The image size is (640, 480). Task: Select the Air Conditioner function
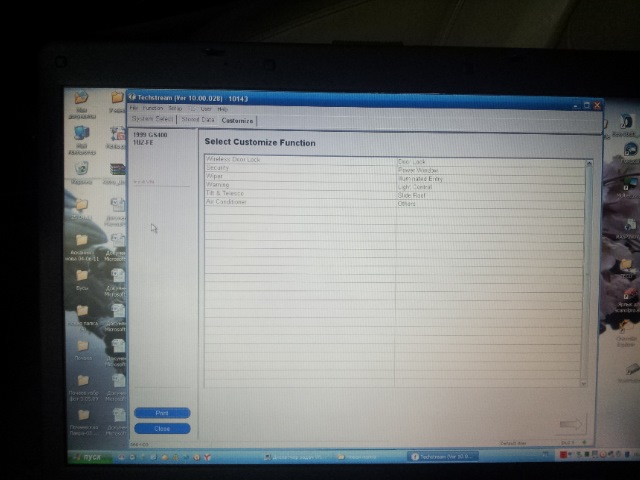[300, 202]
